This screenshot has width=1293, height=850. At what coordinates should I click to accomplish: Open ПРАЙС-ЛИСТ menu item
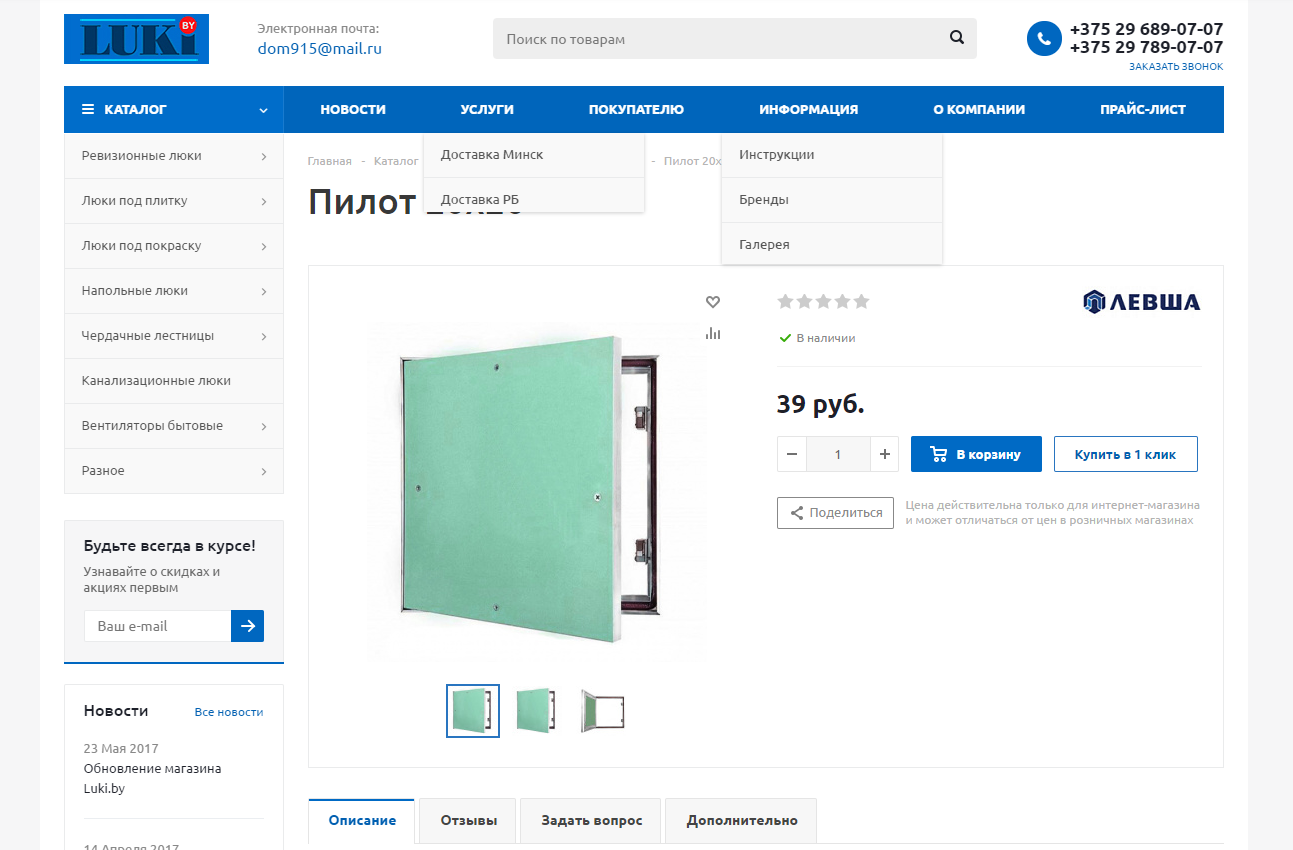click(x=1143, y=109)
